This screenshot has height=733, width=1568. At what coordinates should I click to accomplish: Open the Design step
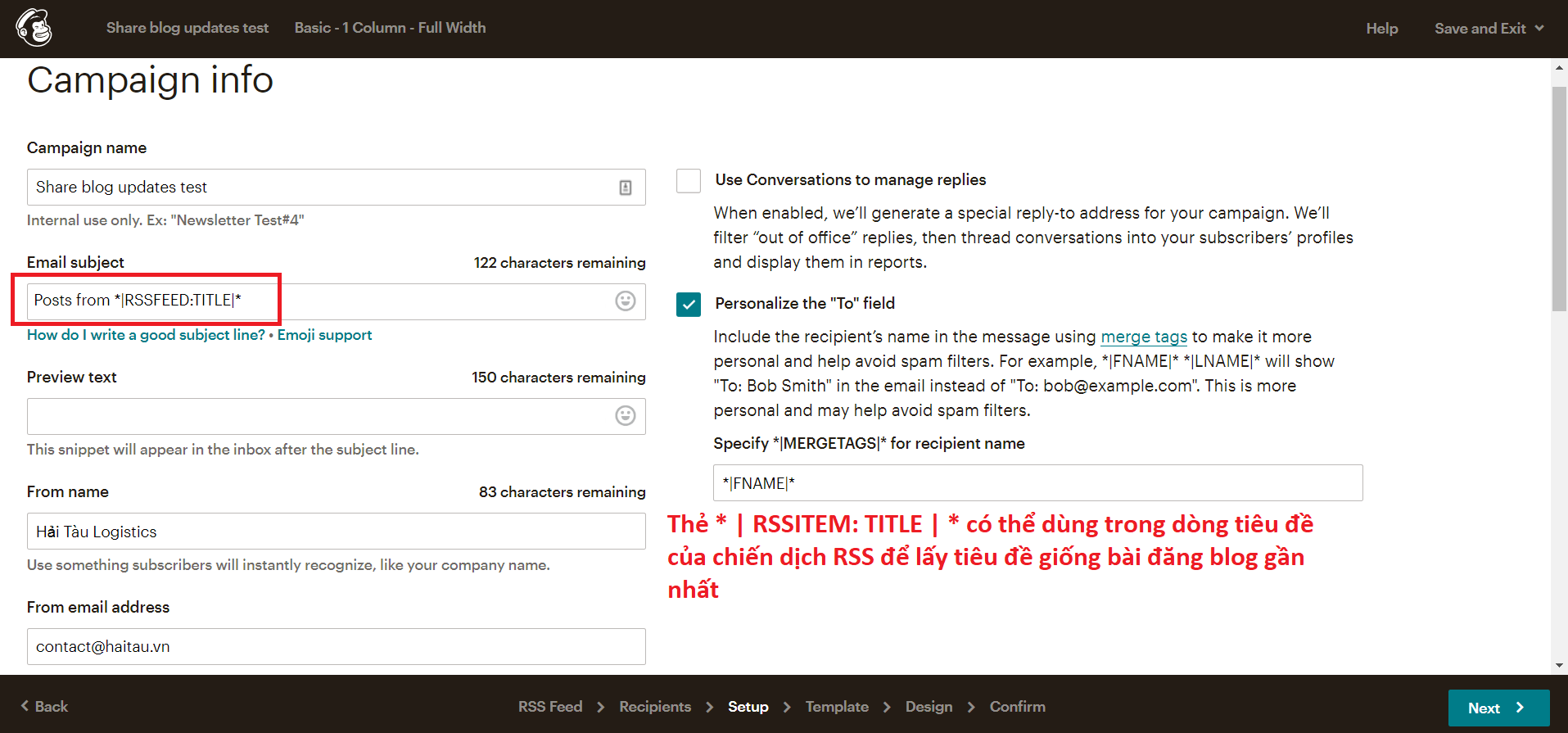pos(929,707)
